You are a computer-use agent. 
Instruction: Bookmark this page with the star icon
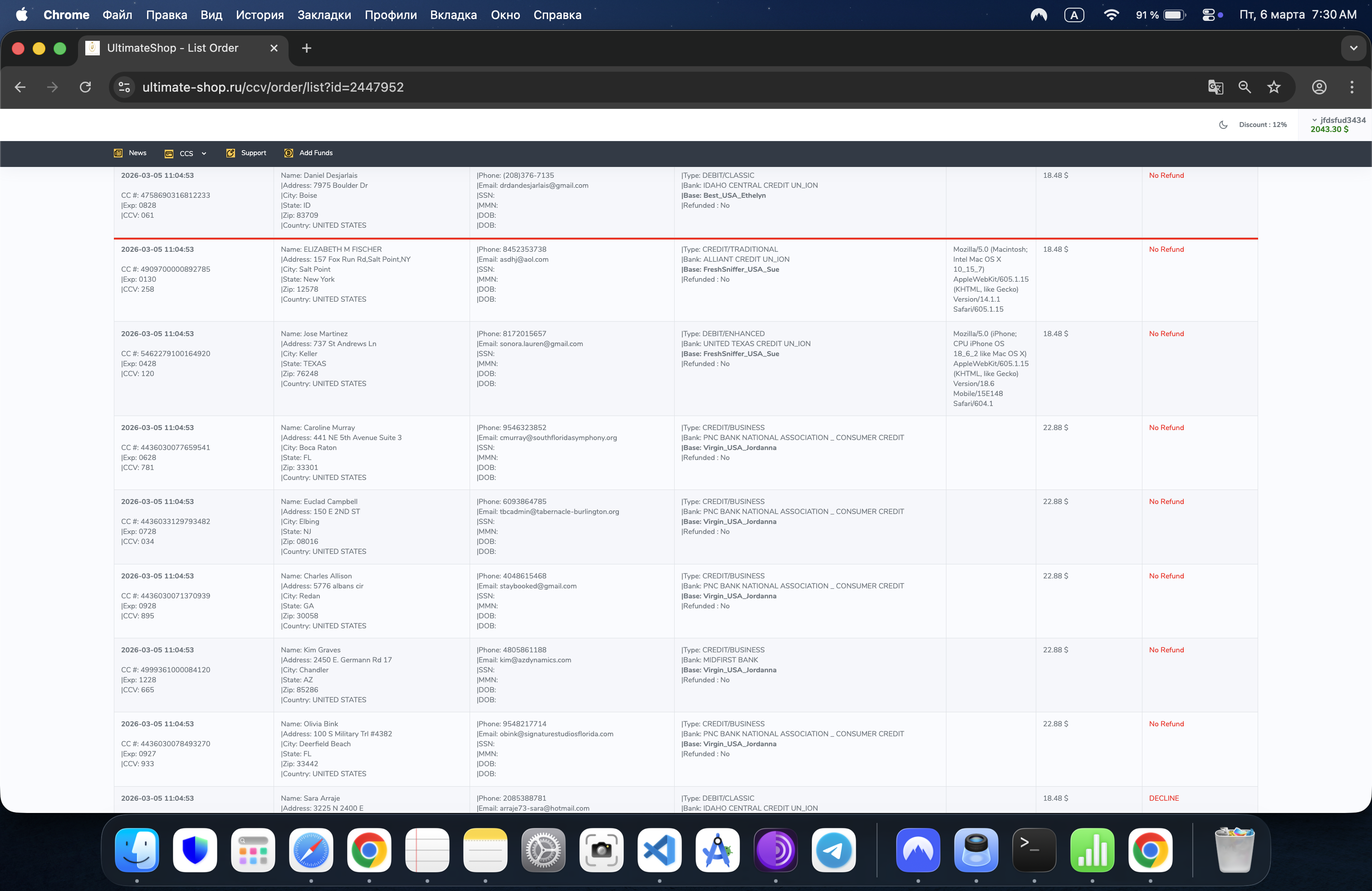click(x=1274, y=87)
